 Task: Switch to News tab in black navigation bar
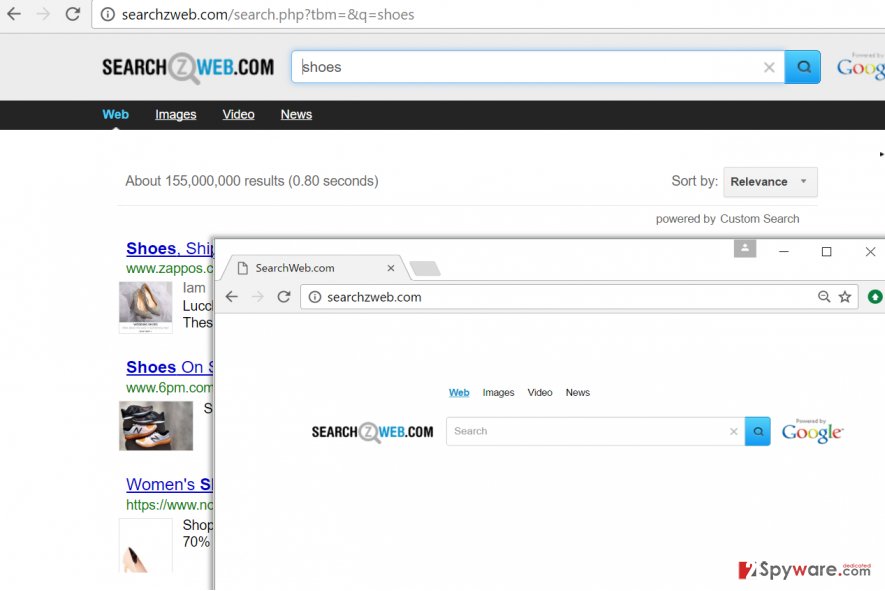[296, 114]
